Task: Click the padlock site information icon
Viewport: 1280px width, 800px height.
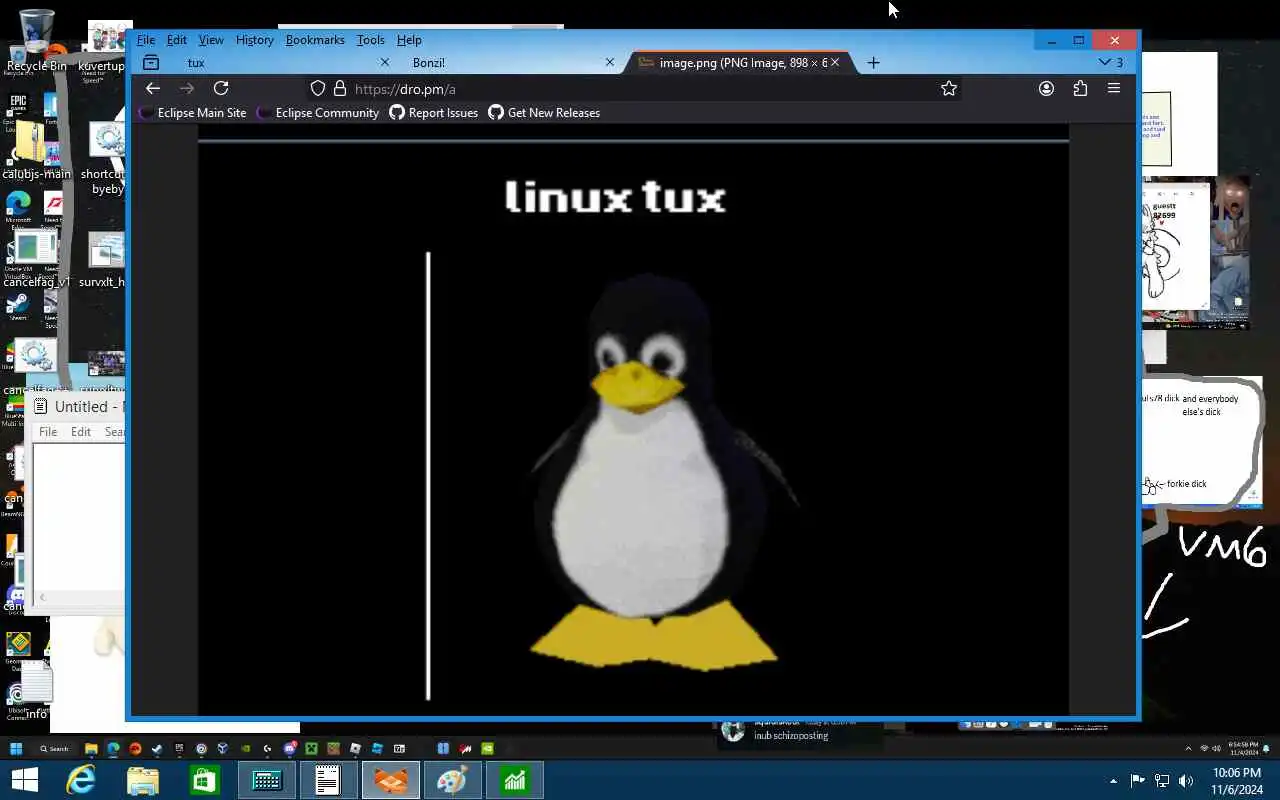Action: pyautogui.click(x=339, y=88)
